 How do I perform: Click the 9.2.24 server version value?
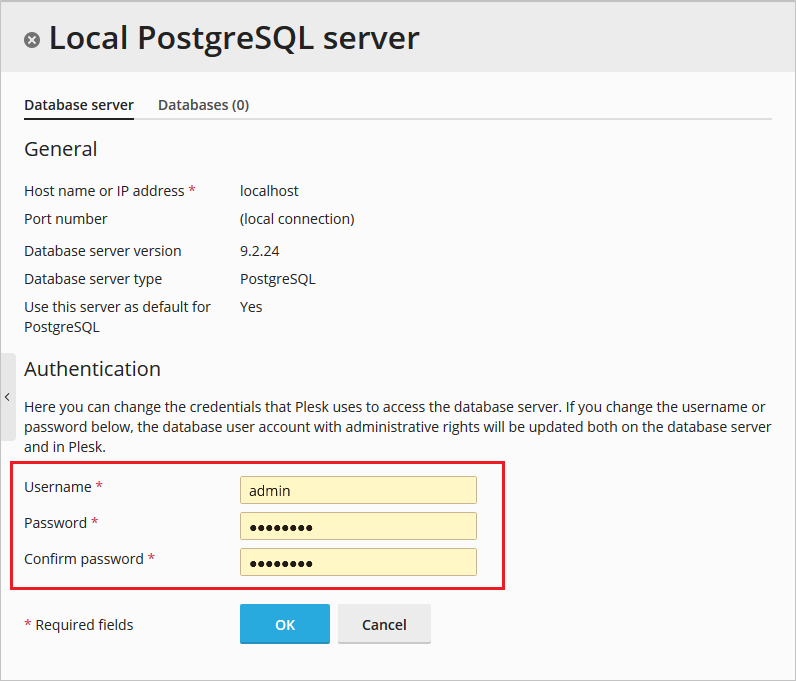(x=261, y=250)
